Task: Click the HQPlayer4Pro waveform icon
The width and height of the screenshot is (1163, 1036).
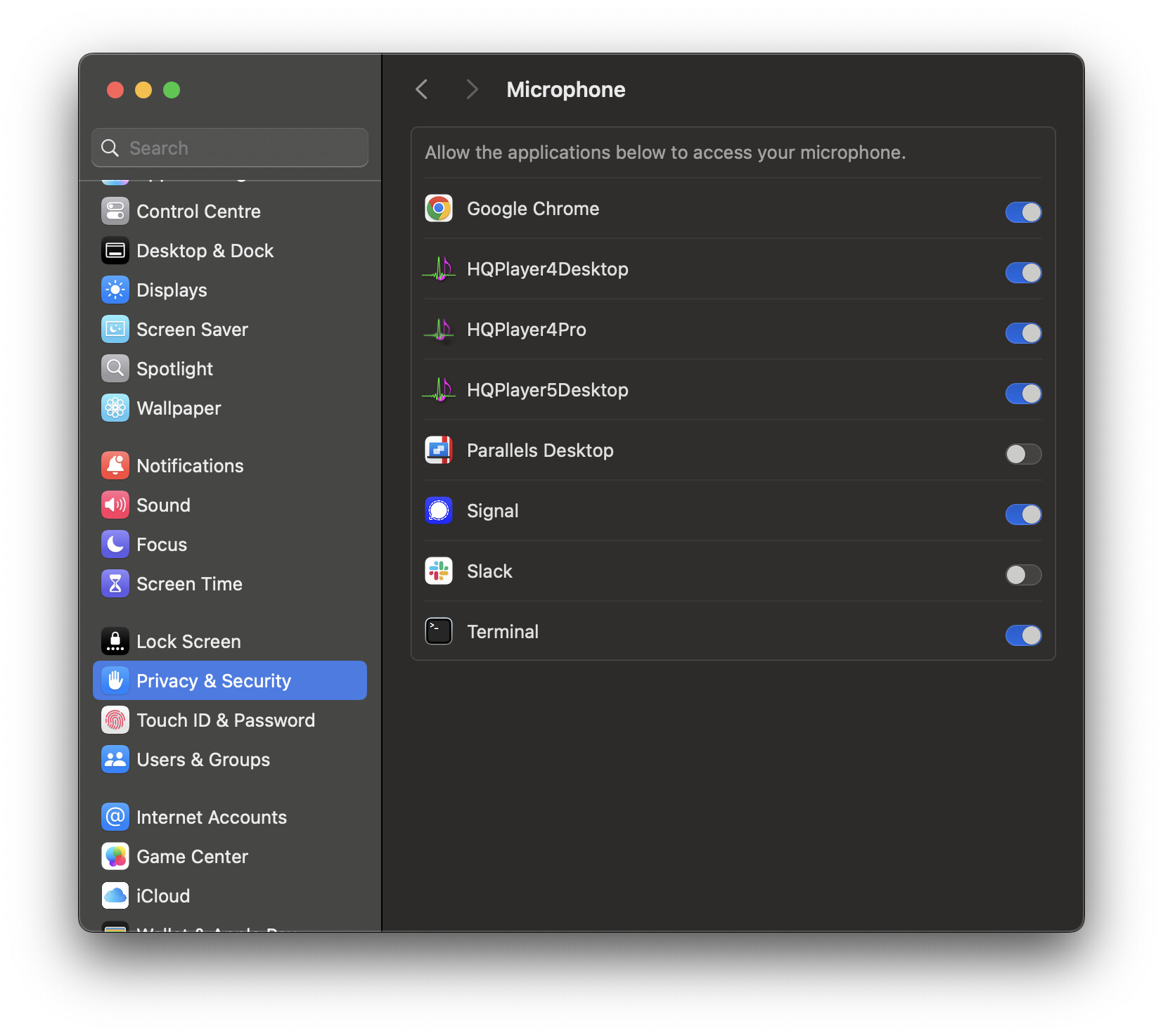Action: point(439,330)
